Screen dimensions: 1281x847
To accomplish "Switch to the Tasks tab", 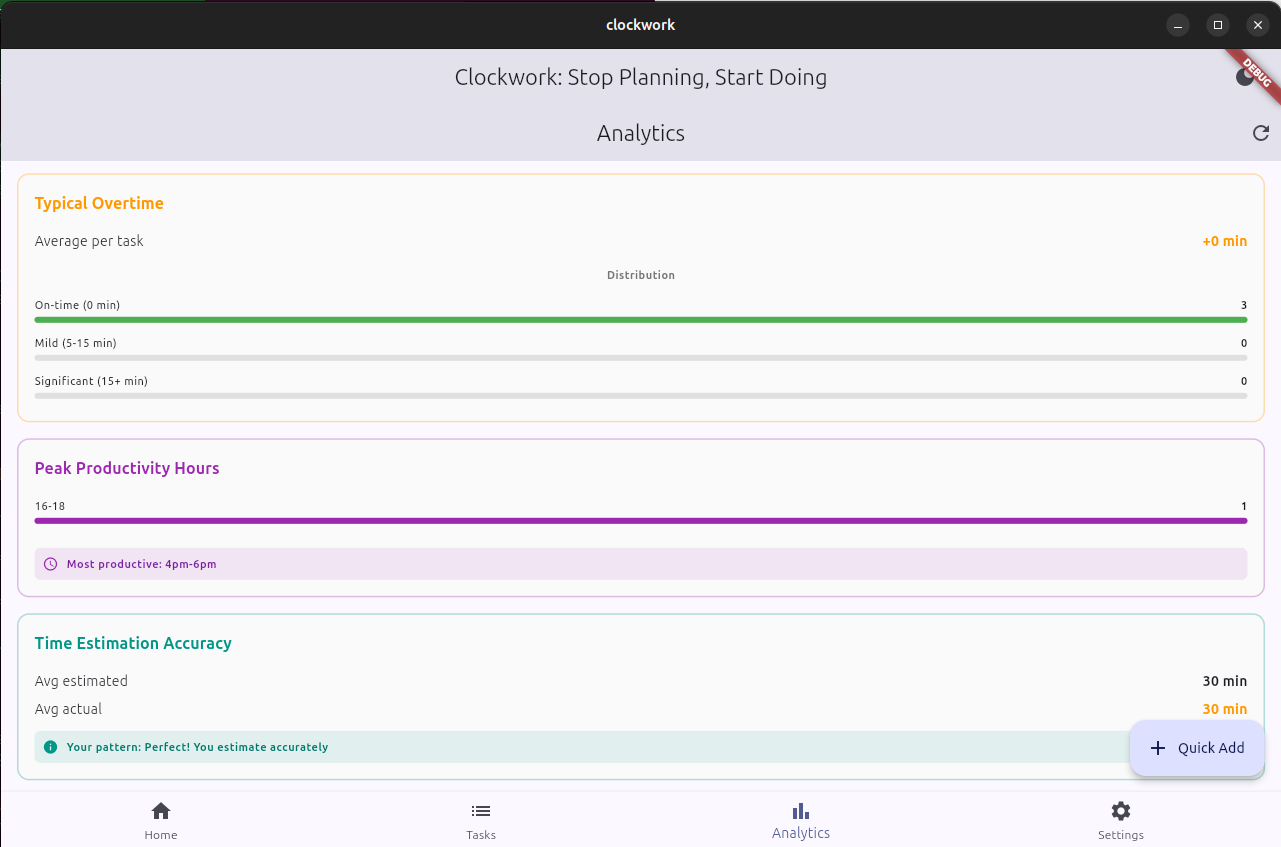I will (x=480, y=820).
